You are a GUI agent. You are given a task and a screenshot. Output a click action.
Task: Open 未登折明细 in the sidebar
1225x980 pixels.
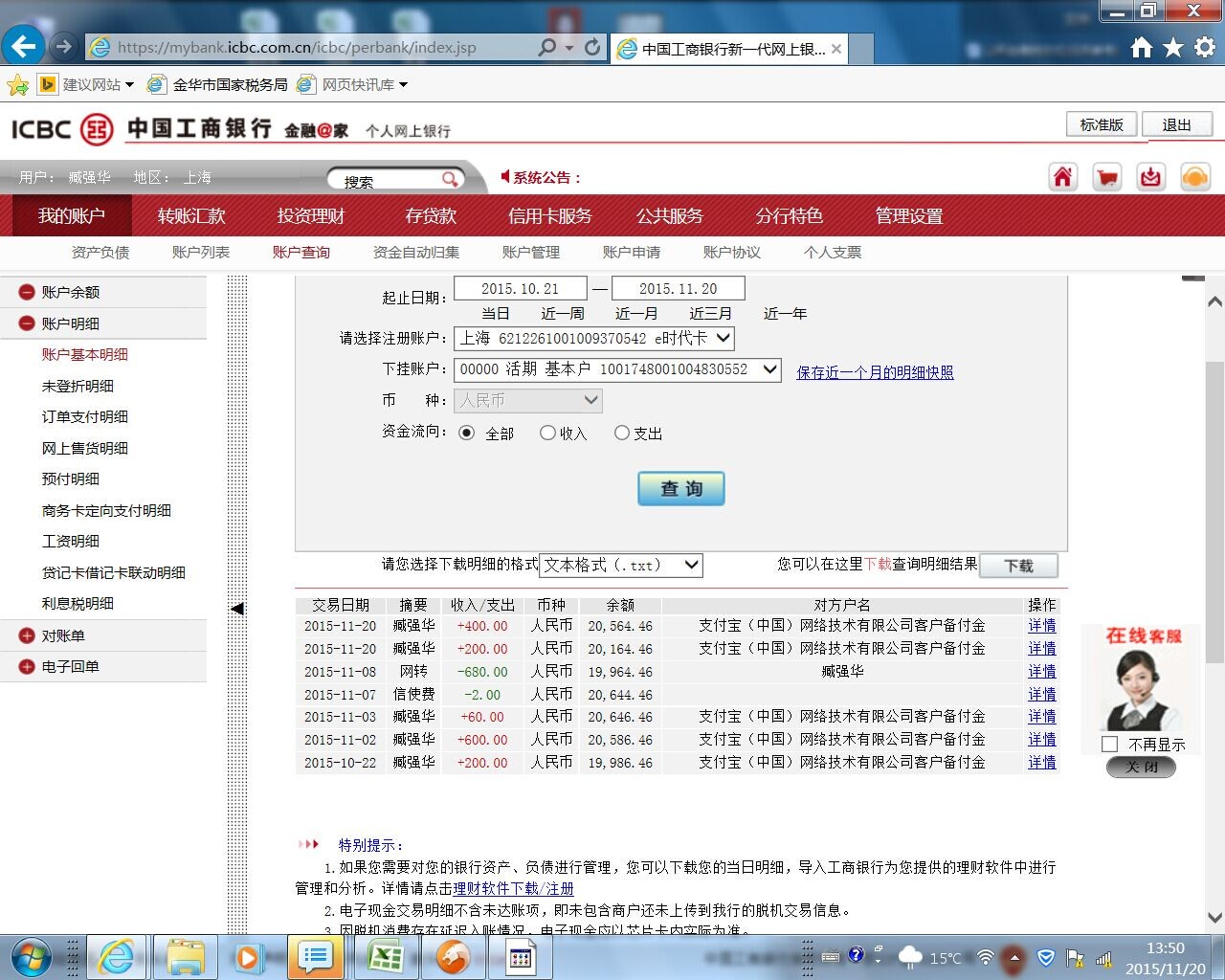(x=78, y=386)
